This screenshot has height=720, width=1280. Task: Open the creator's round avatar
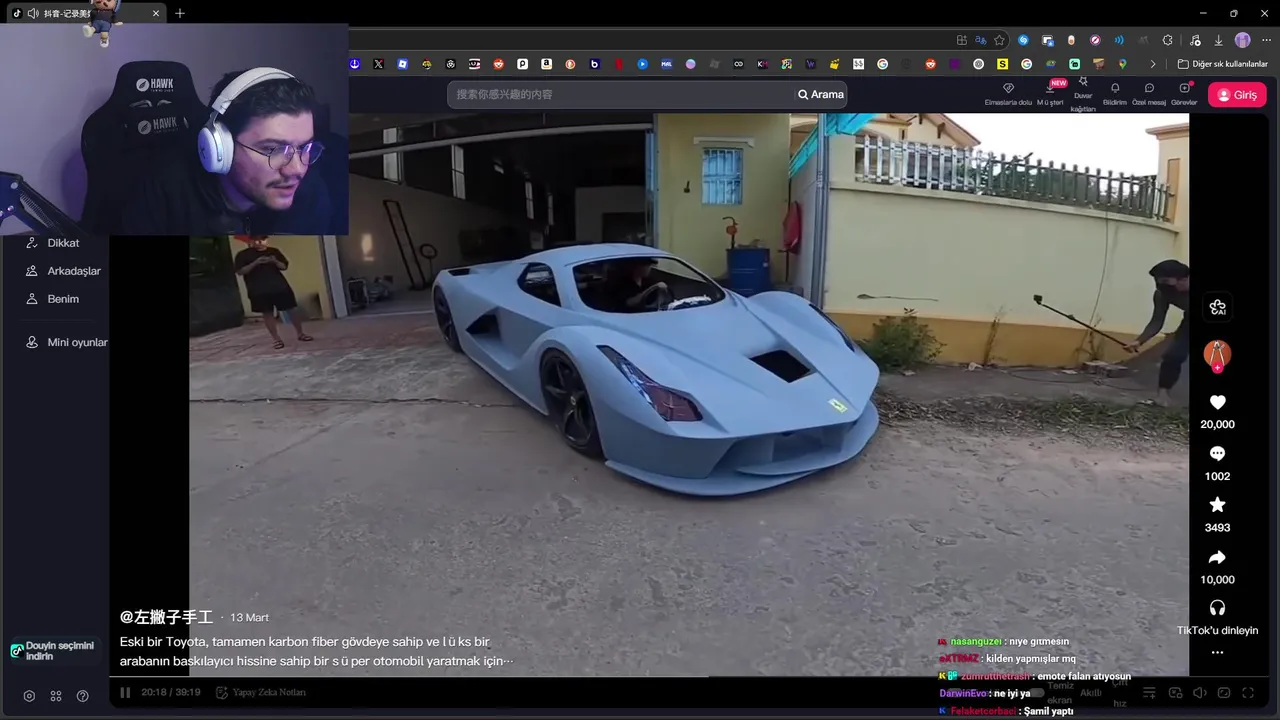(x=1217, y=355)
